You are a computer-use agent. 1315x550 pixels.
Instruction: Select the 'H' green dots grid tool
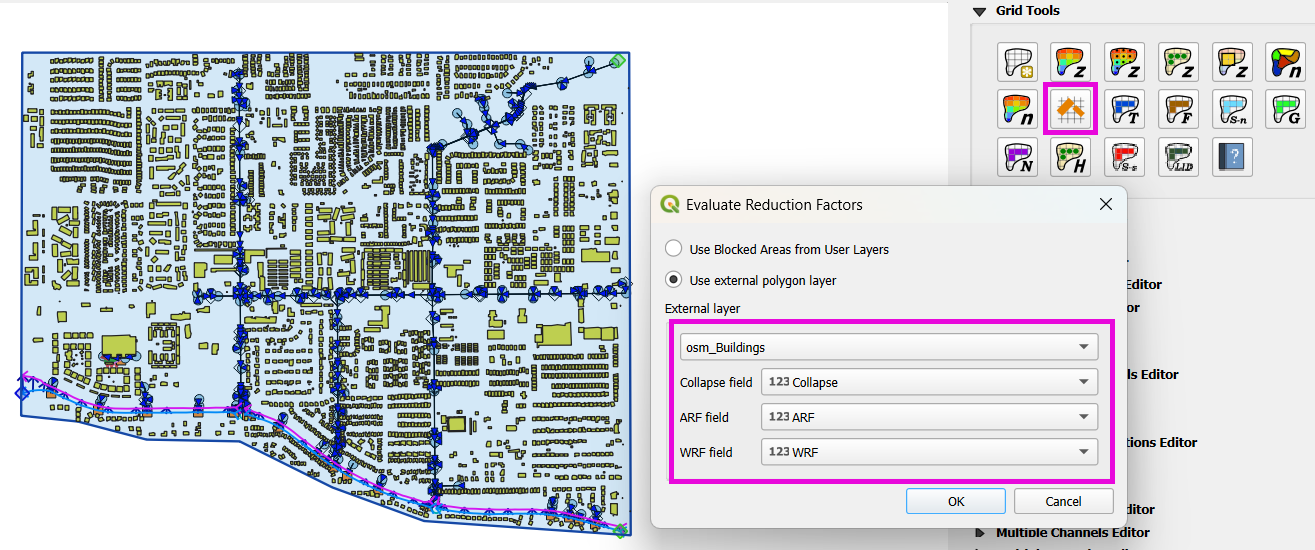tap(1071, 157)
